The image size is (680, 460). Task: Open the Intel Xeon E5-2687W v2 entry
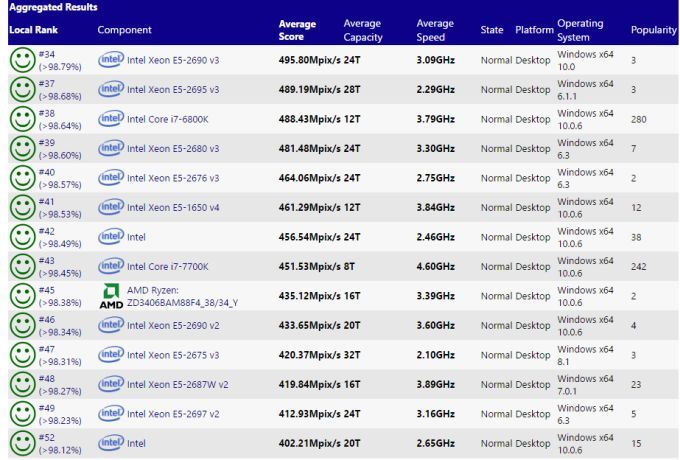(x=177, y=385)
